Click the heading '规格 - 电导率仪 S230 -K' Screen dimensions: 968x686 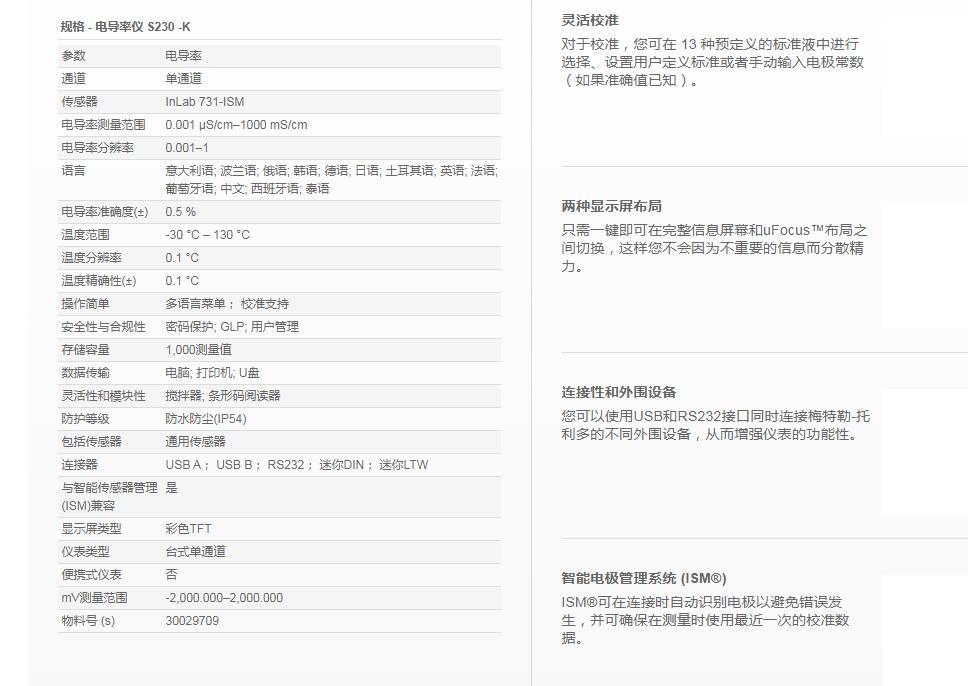125,27
